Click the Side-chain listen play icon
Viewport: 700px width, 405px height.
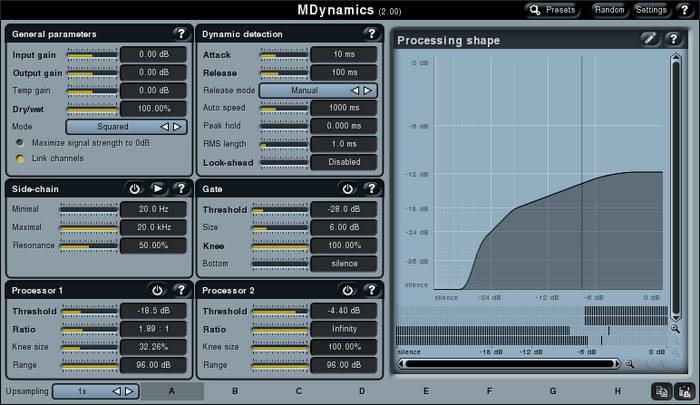pyautogui.click(x=158, y=188)
